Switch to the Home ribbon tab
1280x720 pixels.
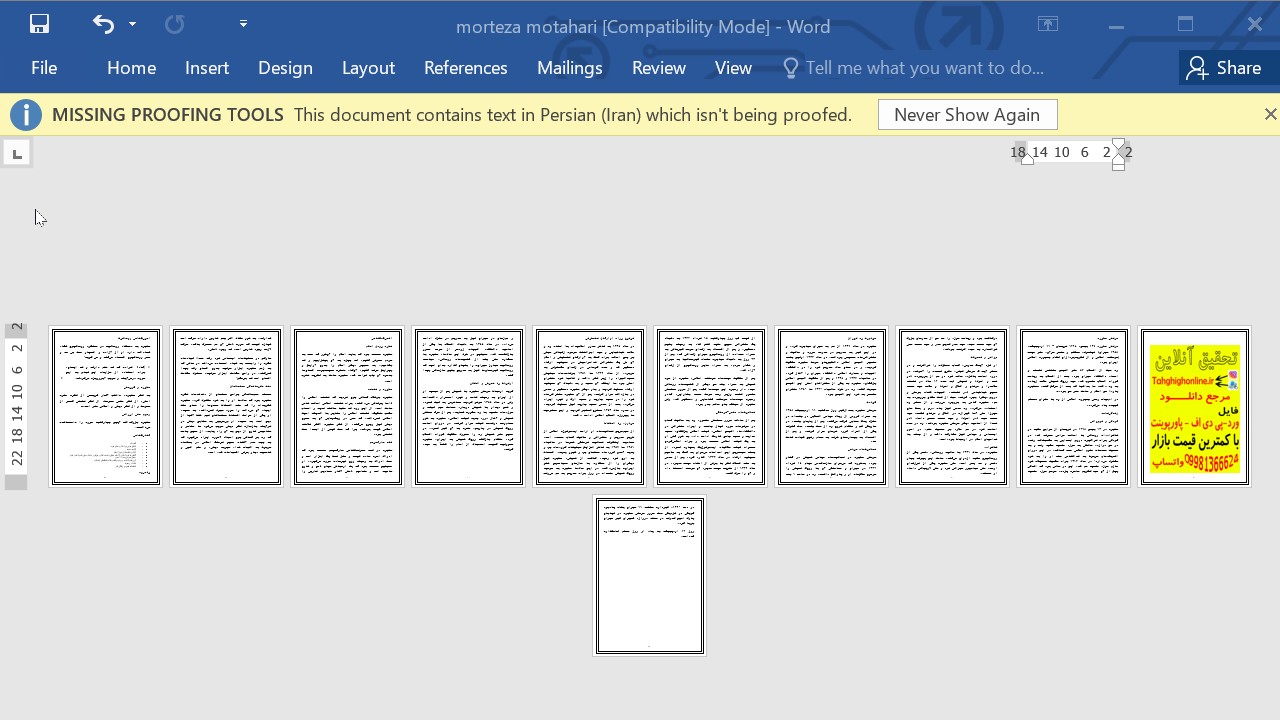pyautogui.click(x=131, y=68)
